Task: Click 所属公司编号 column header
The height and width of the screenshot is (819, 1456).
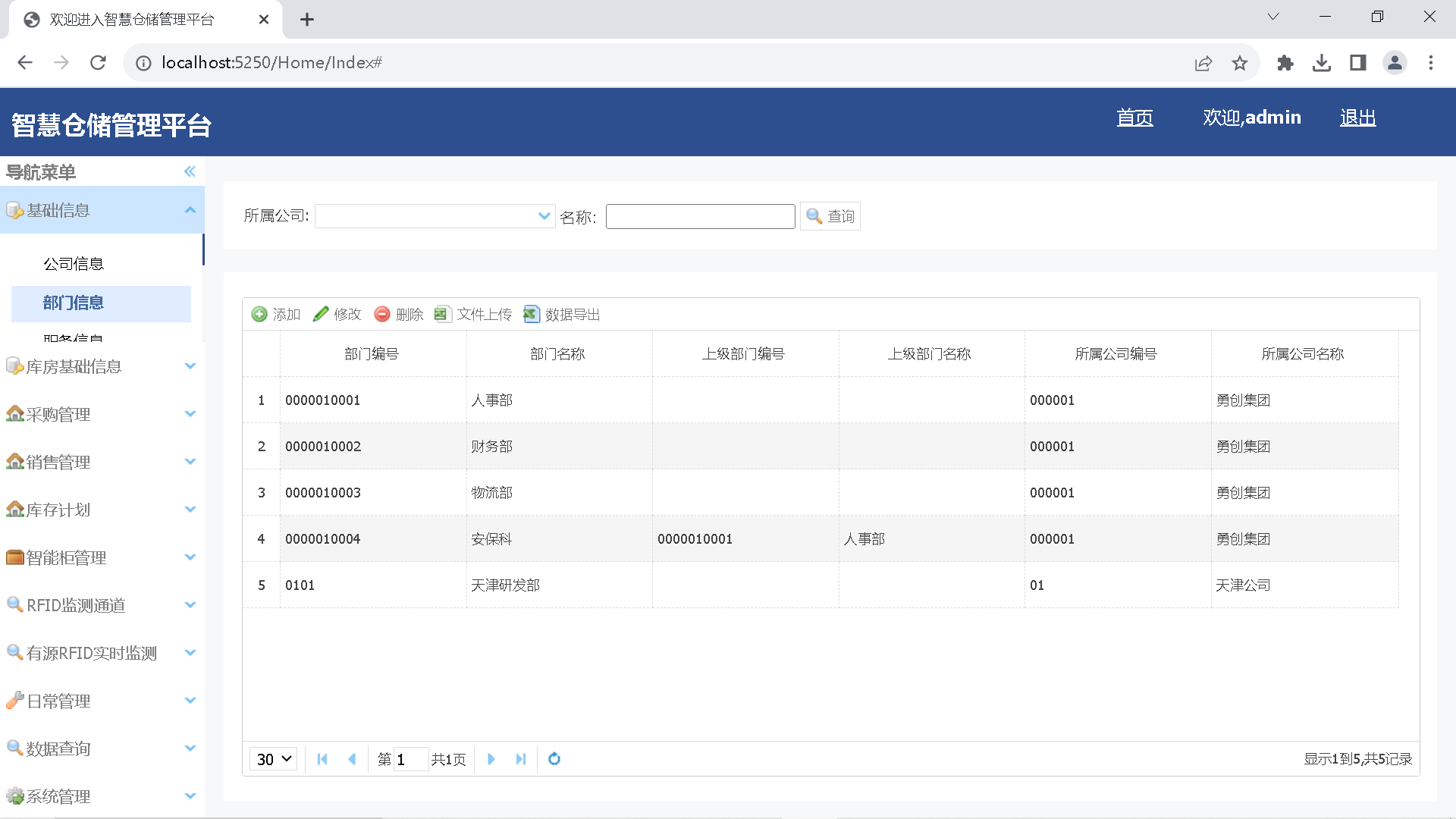Action: [1118, 353]
